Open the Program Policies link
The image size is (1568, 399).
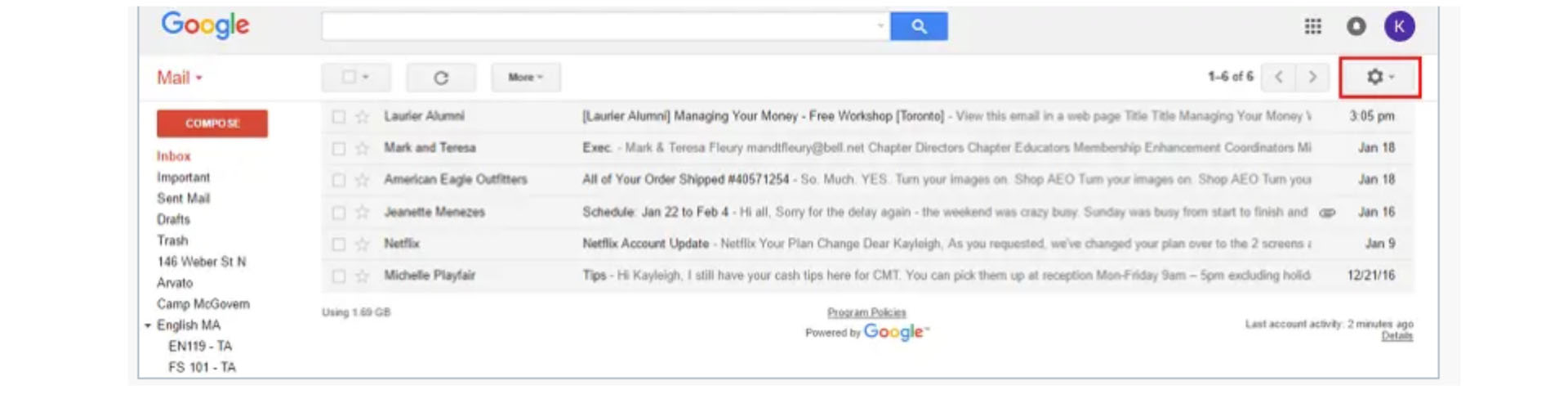pyautogui.click(x=866, y=313)
